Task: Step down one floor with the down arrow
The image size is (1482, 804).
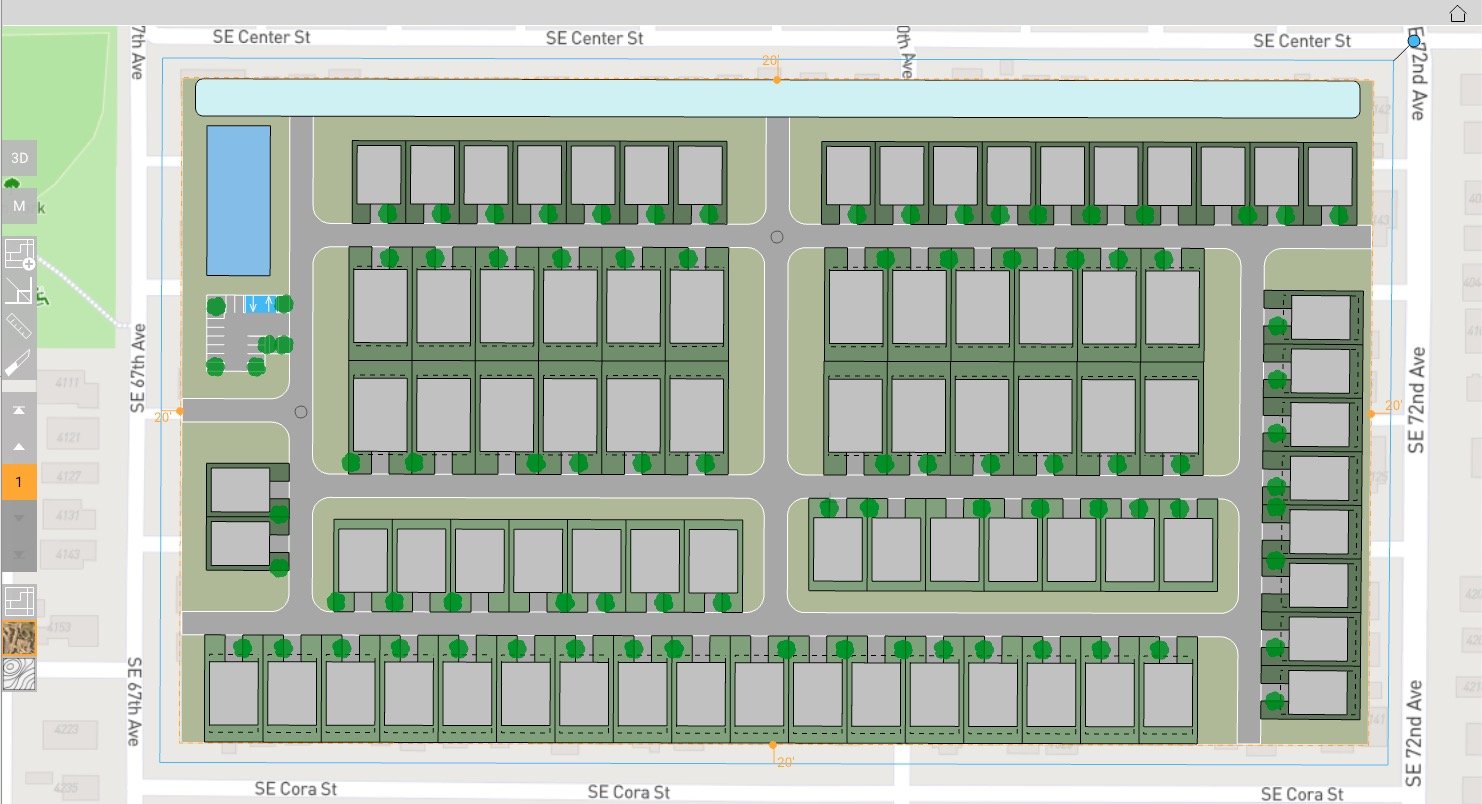Action: pyautogui.click(x=17, y=518)
